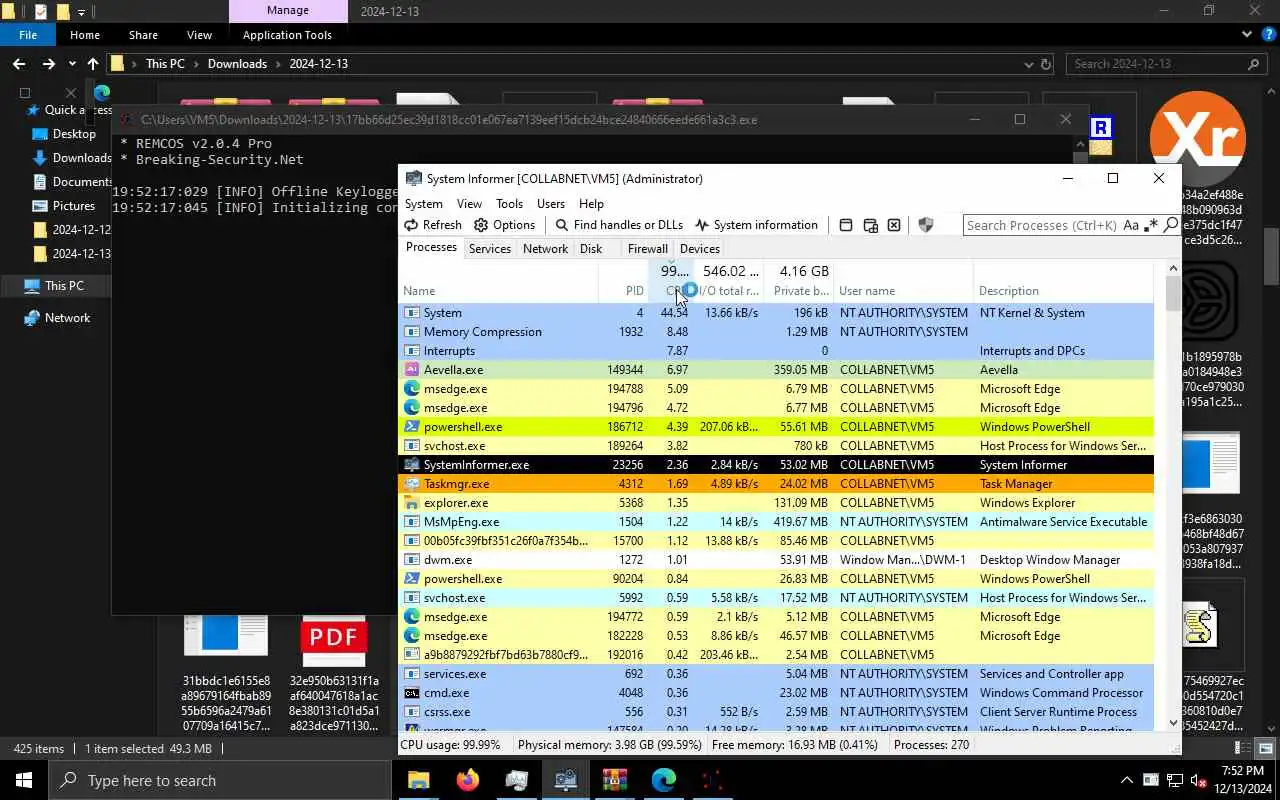Switch to the Devices tab
The width and height of the screenshot is (1280, 800).
point(699,249)
